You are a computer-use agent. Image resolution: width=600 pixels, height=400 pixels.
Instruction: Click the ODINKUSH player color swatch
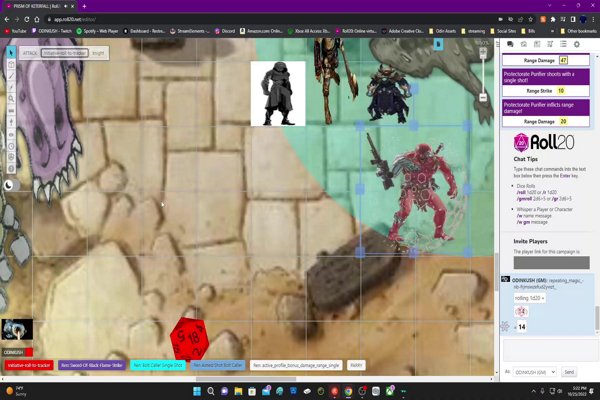[x=29, y=352]
